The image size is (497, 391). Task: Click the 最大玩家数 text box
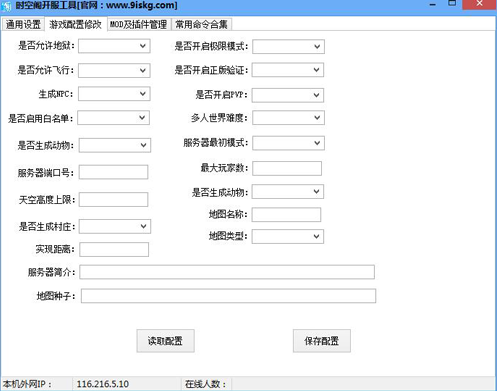point(287,168)
